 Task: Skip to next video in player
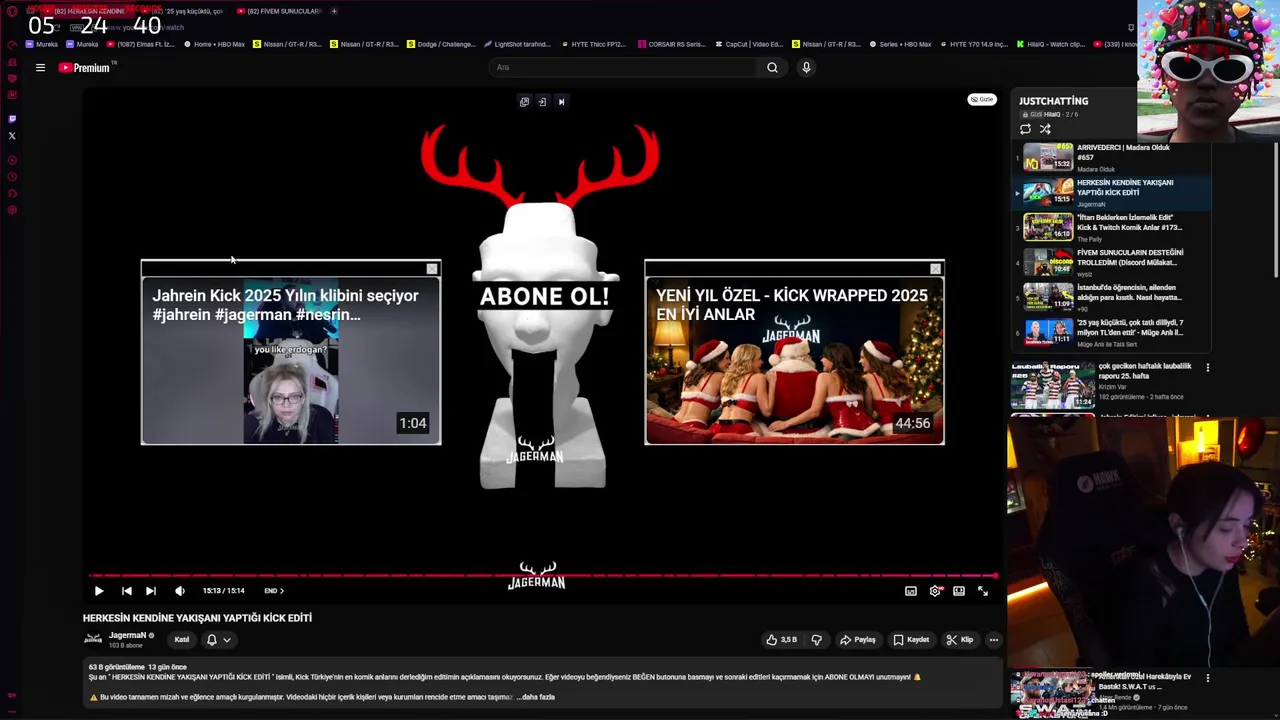tap(151, 591)
